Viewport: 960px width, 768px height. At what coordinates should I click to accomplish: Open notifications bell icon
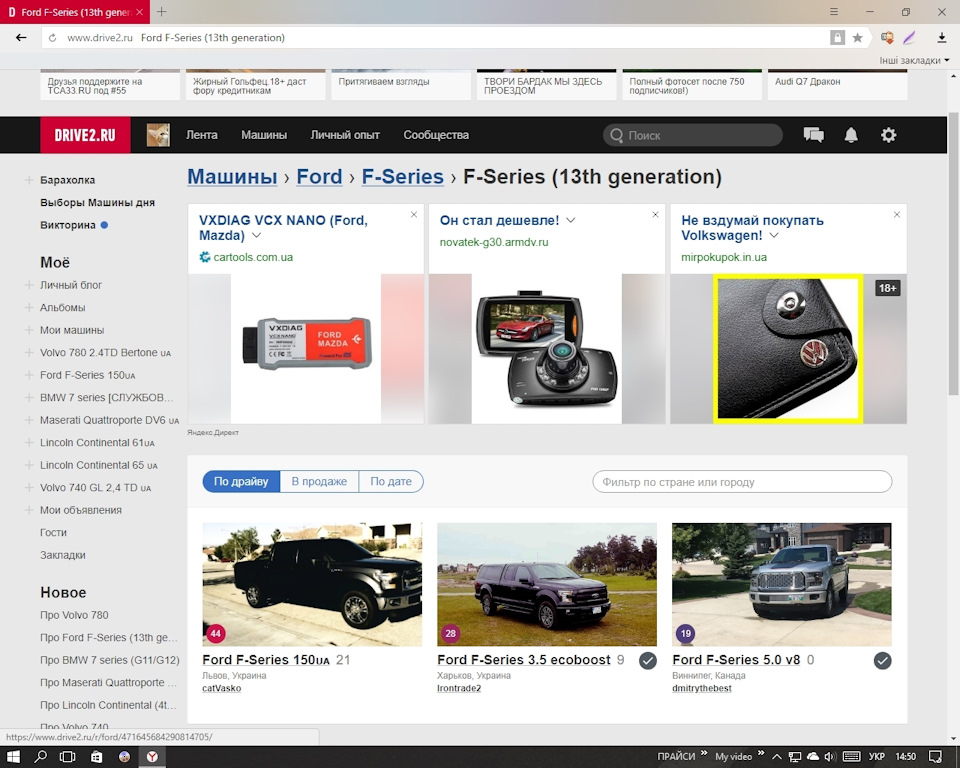(851, 135)
